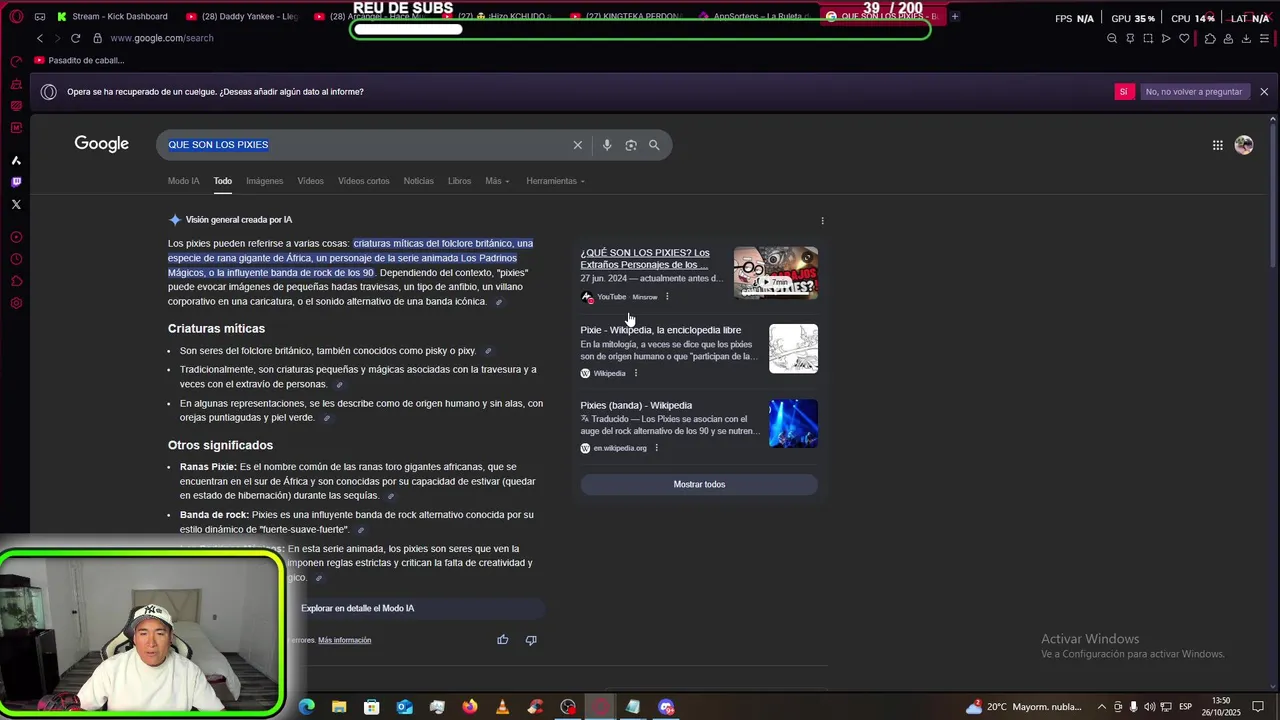Click No, no volver a preguntar
The image size is (1280, 720).
(1194, 92)
